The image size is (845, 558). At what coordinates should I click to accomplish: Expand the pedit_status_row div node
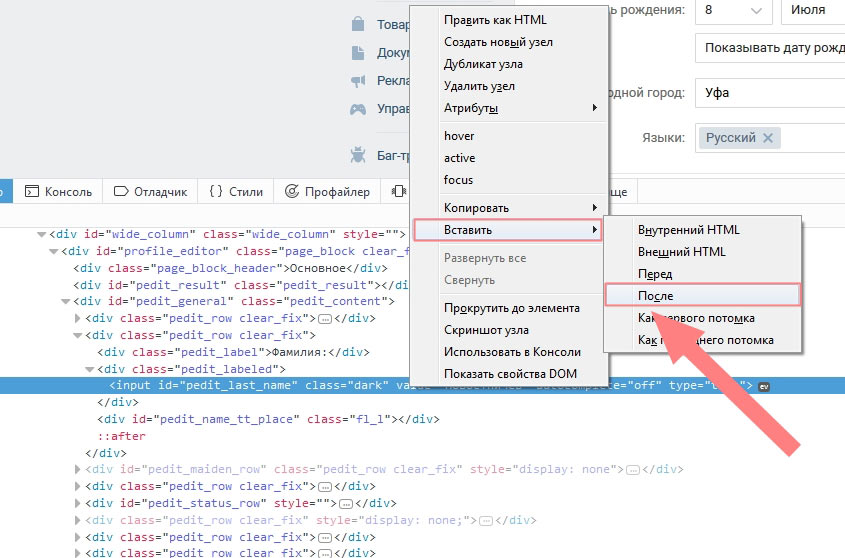78,504
